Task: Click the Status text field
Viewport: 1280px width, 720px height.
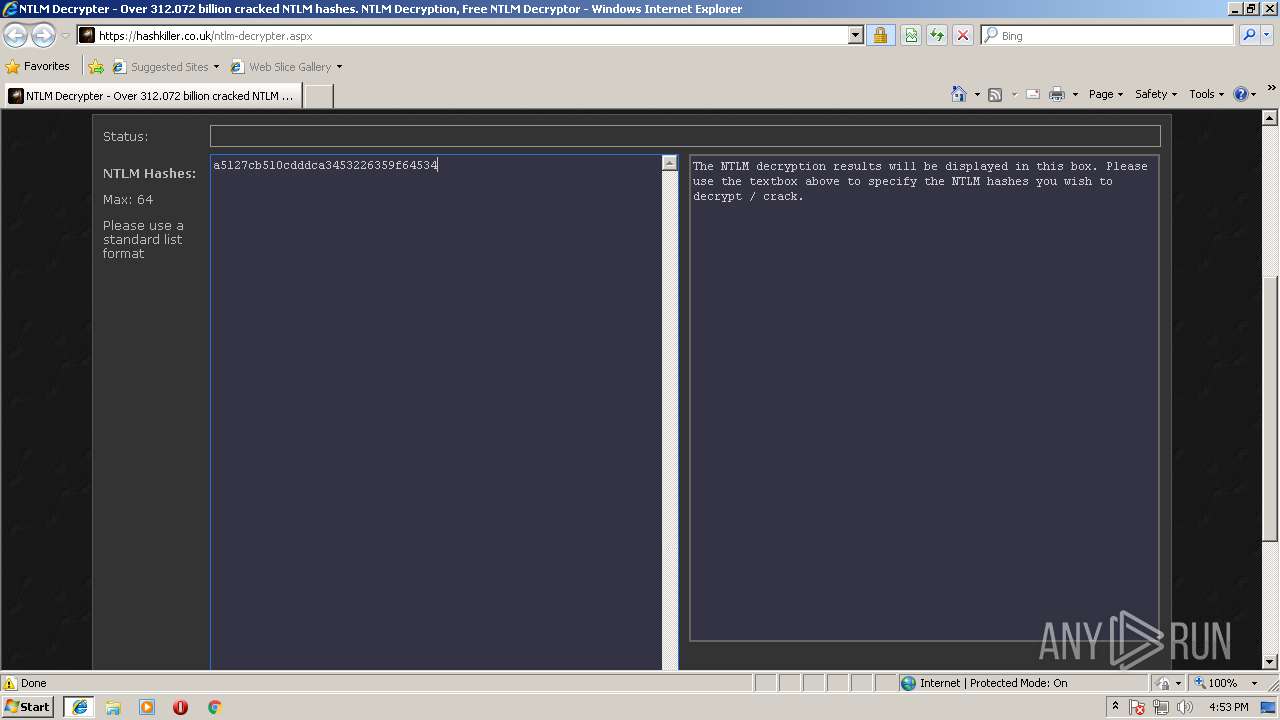Action: tap(685, 136)
